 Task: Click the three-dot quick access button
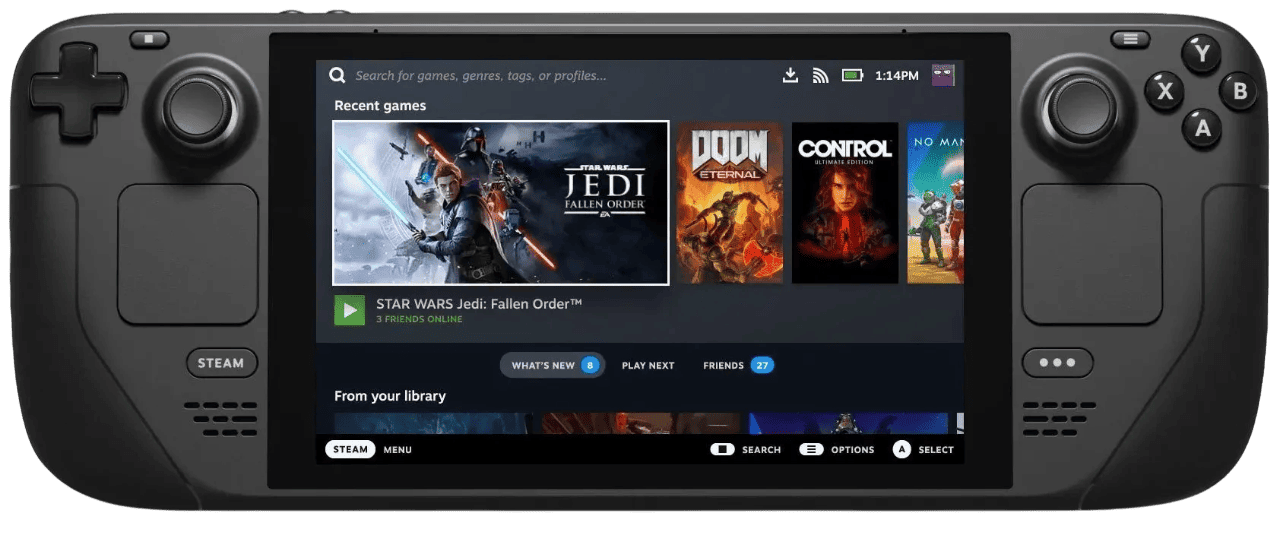point(1057,363)
